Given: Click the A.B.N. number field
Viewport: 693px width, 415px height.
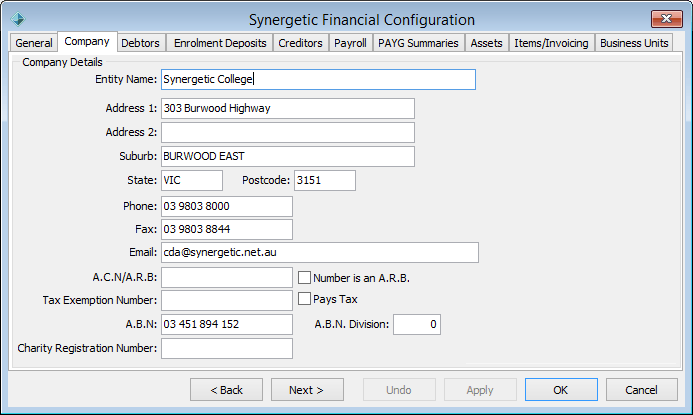Looking at the screenshot, I should 227,324.
